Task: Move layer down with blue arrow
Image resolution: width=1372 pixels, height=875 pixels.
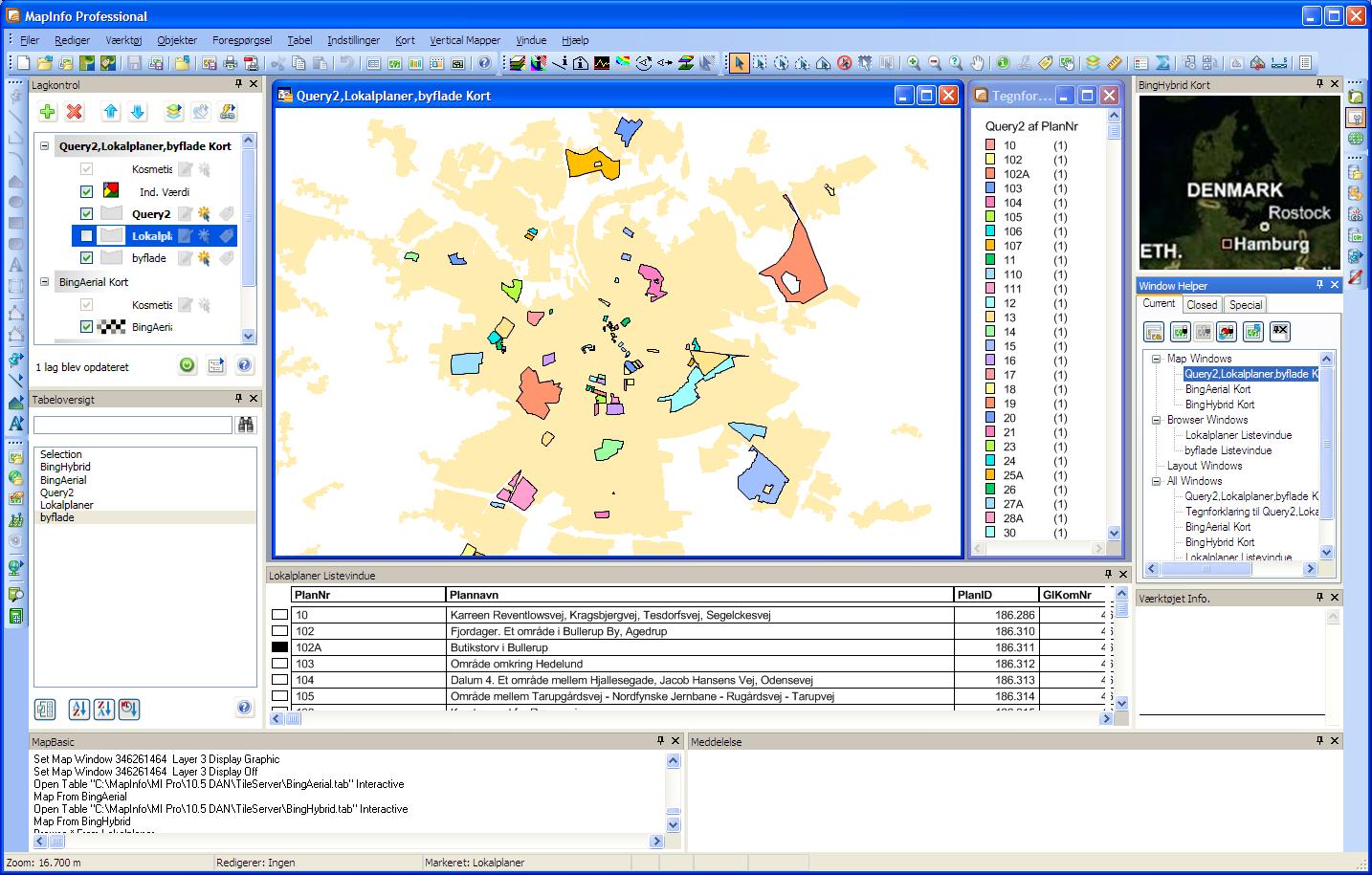Action: (x=138, y=112)
